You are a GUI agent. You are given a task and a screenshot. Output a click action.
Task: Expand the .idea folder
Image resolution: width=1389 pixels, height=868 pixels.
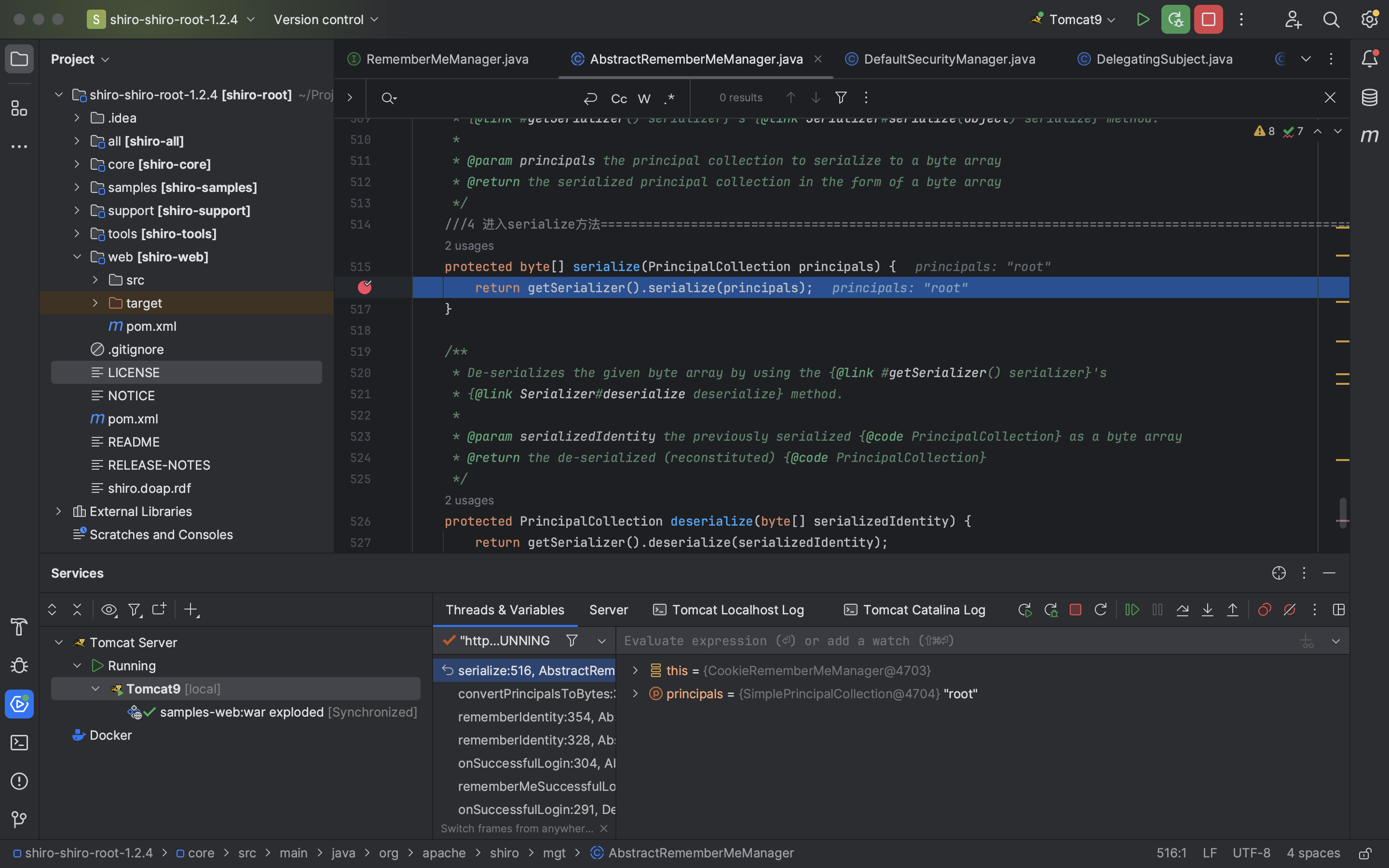(77, 118)
